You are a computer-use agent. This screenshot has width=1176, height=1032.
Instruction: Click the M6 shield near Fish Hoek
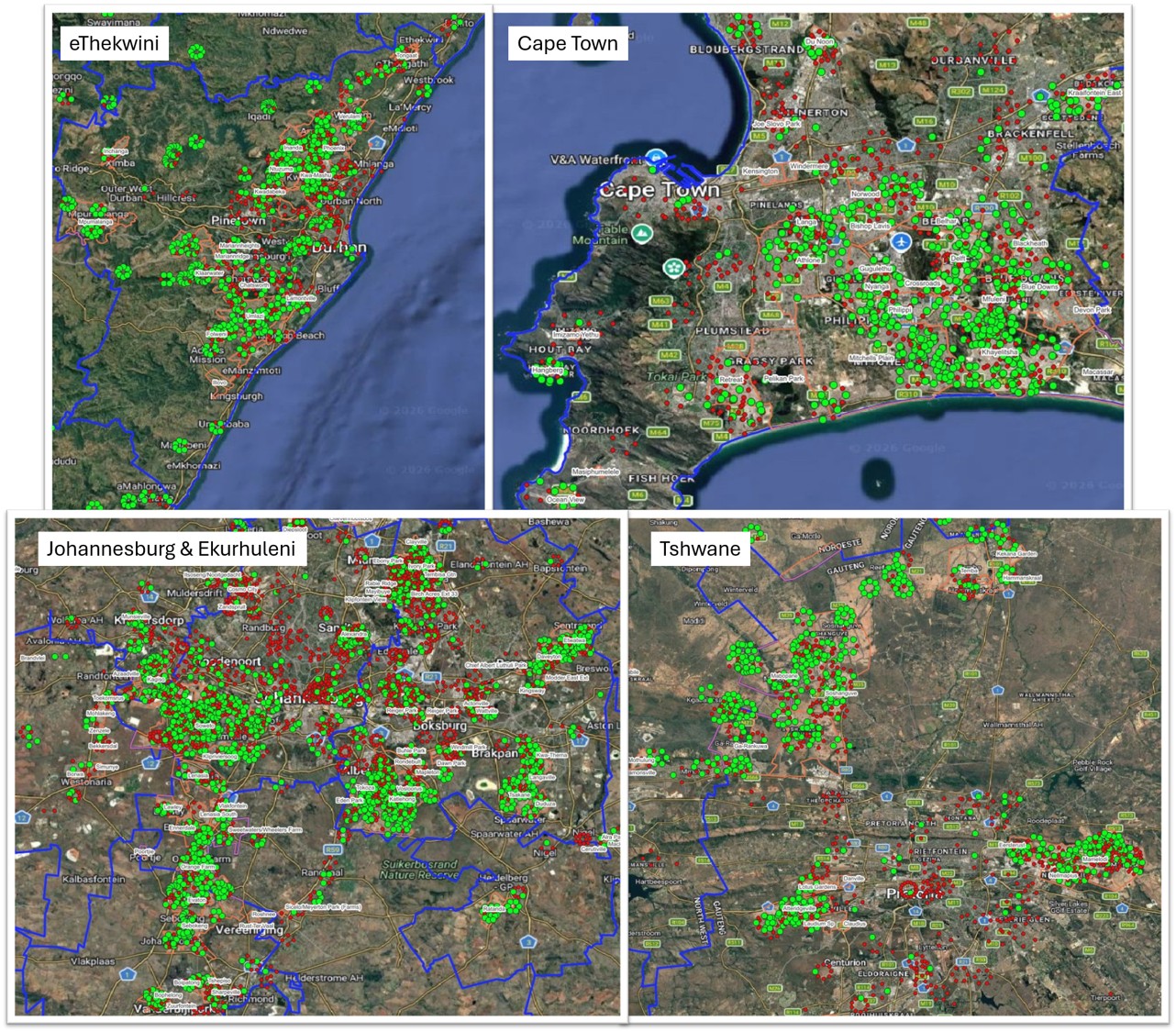click(638, 495)
